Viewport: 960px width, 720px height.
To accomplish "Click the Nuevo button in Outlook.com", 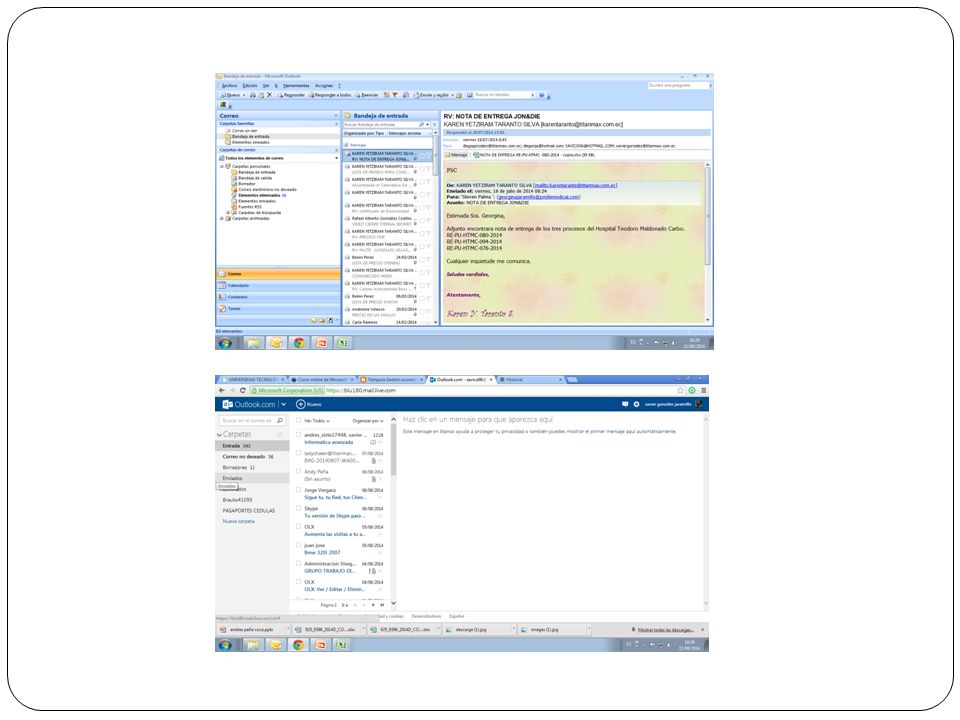I will pos(309,404).
